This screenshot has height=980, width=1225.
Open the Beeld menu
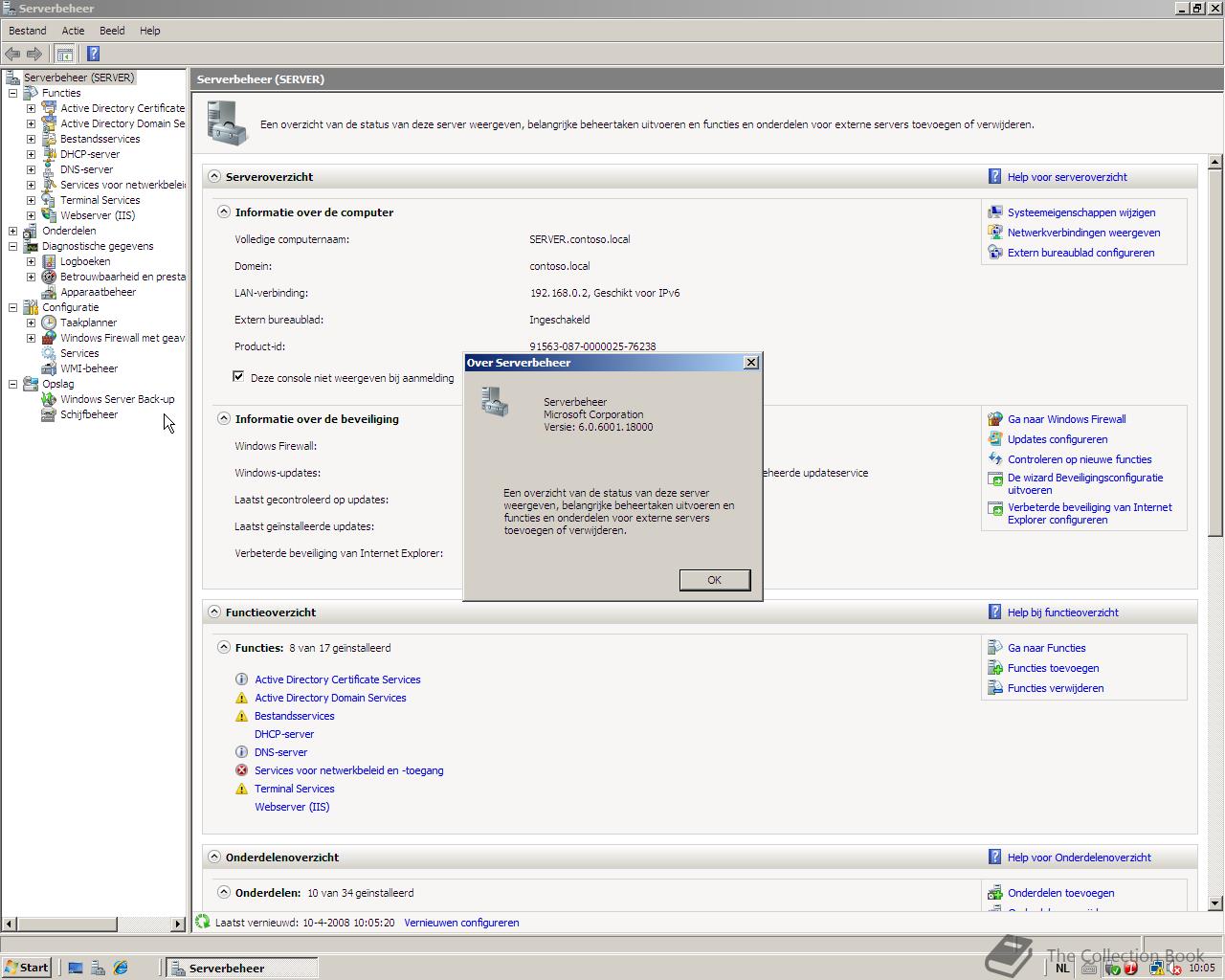[112, 31]
